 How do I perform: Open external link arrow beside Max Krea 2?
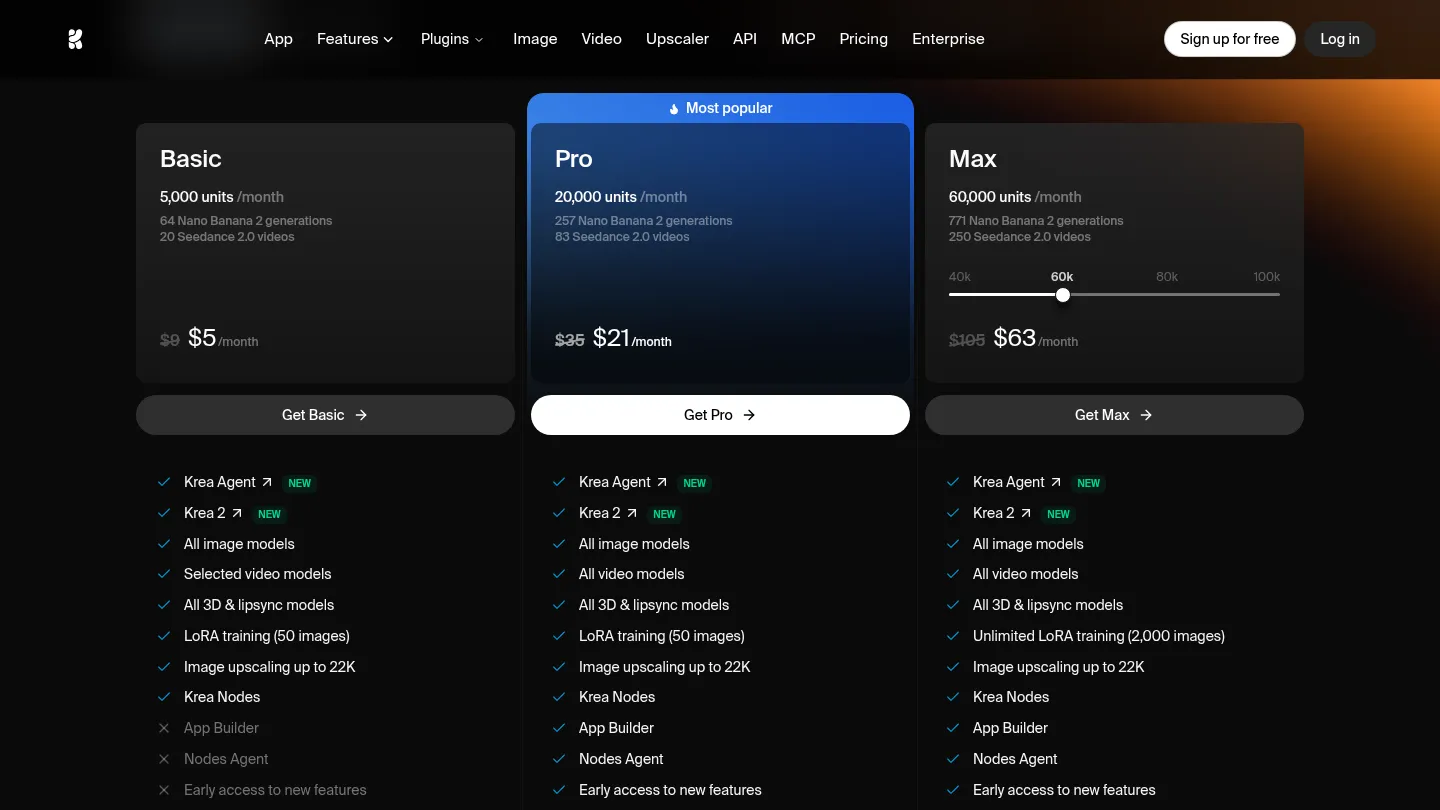pyautogui.click(x=1026, y=513)
